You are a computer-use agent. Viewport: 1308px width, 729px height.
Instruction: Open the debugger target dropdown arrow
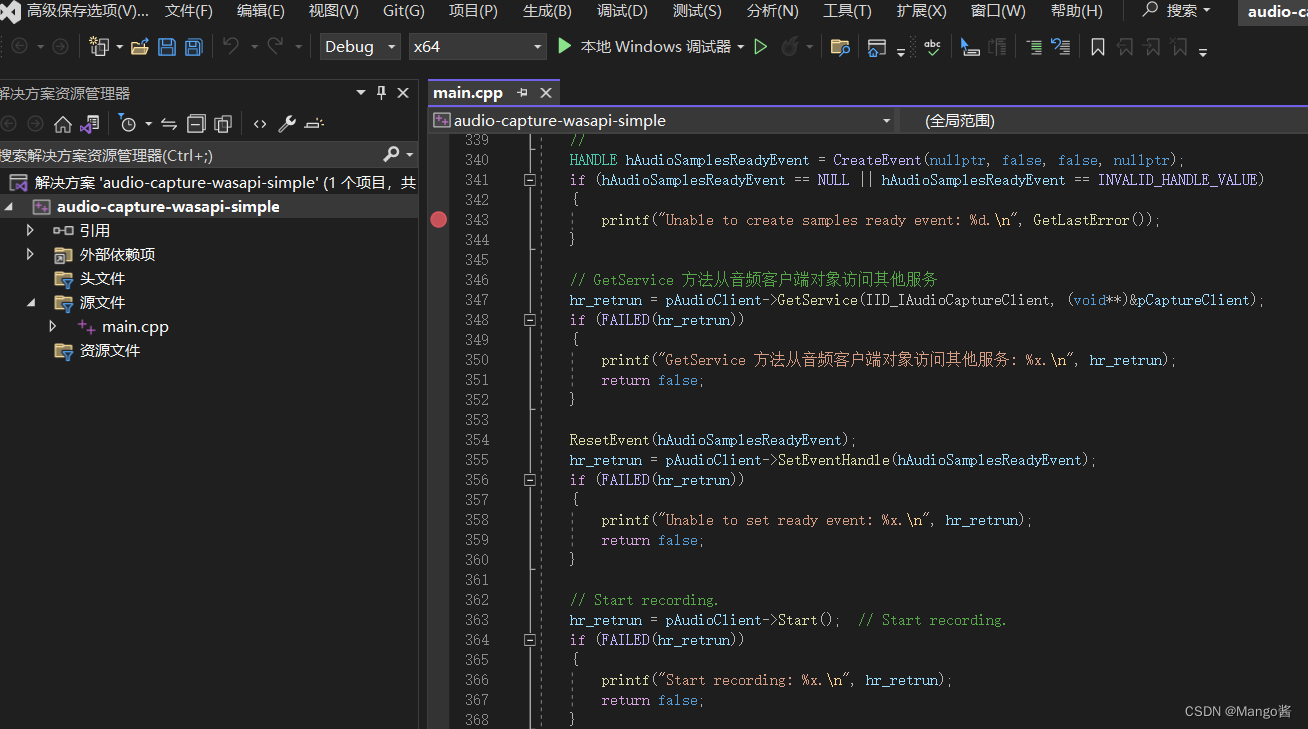740,47
